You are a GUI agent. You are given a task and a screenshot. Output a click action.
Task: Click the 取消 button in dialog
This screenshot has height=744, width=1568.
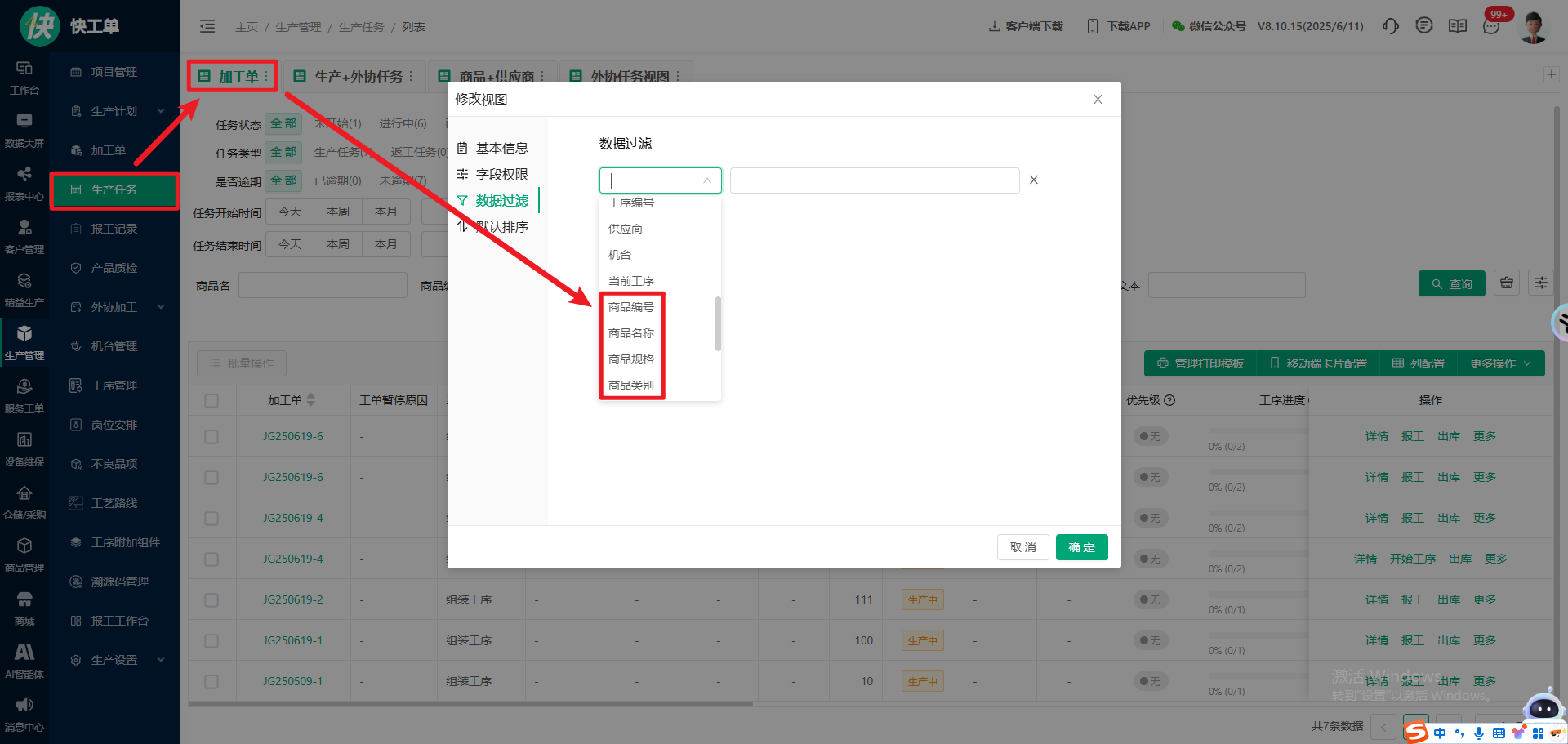click(x=1022, y=547)
